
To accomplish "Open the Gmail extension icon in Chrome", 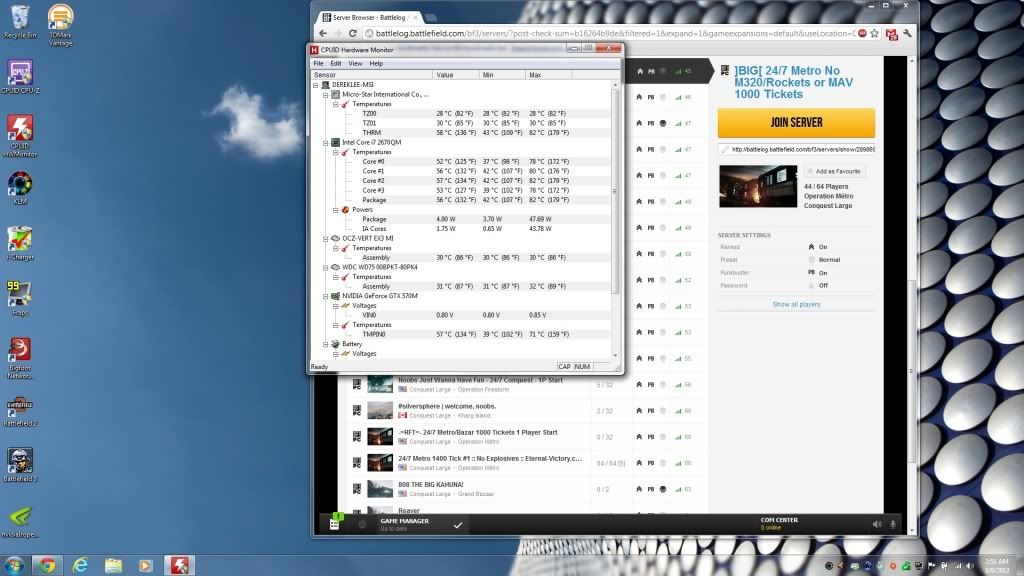I will click(891, 34).
